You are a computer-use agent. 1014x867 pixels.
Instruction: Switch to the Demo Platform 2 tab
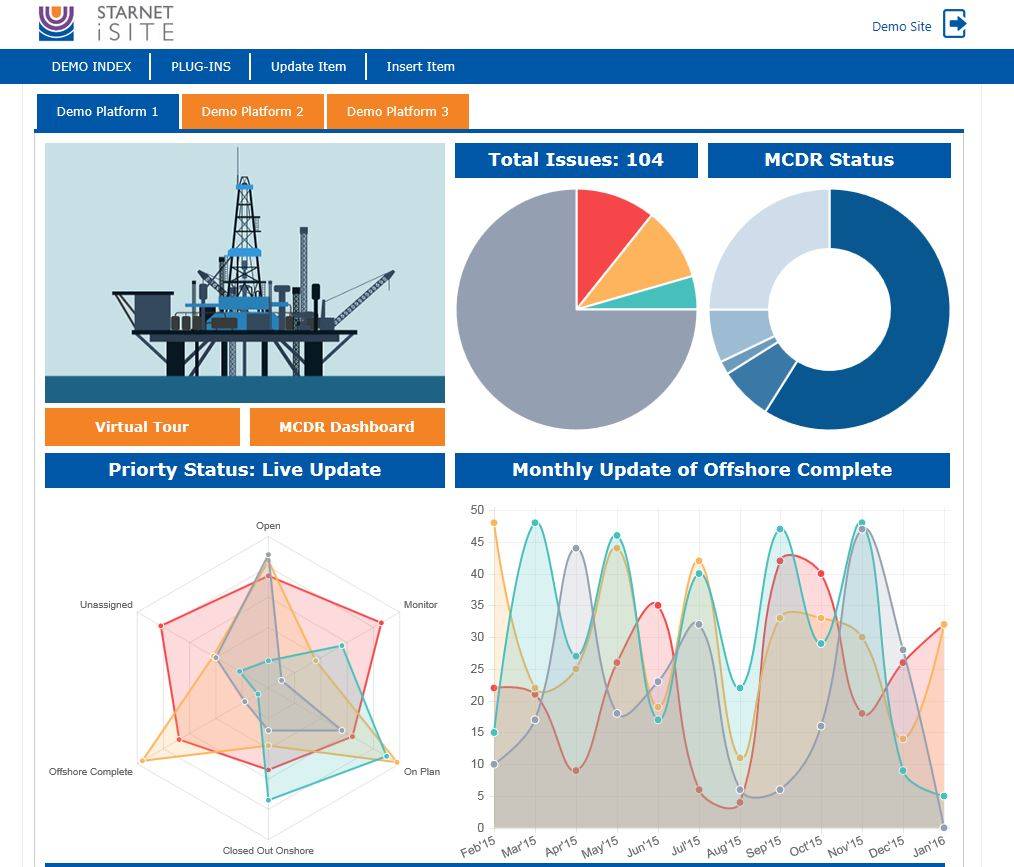point(252,112)
